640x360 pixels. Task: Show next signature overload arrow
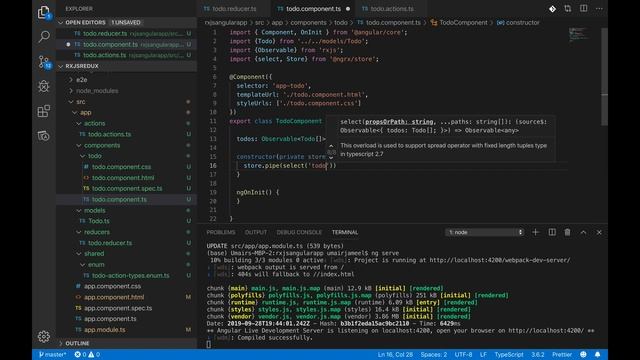331,158
